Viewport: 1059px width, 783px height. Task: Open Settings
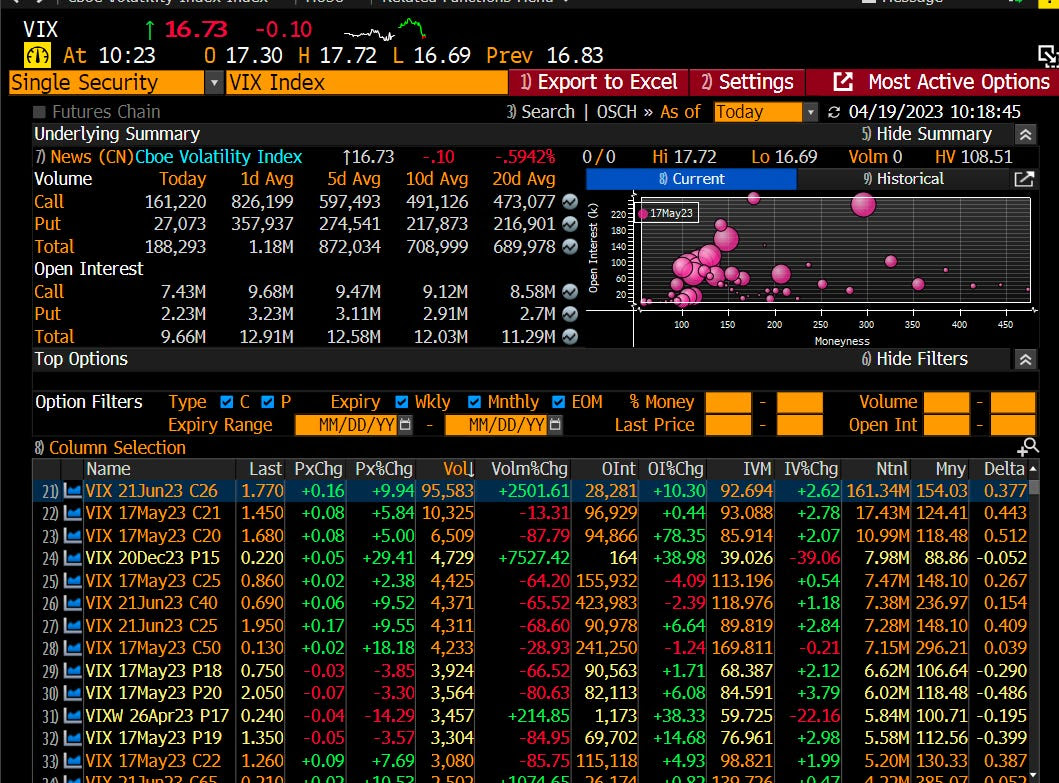pos(747,82)
